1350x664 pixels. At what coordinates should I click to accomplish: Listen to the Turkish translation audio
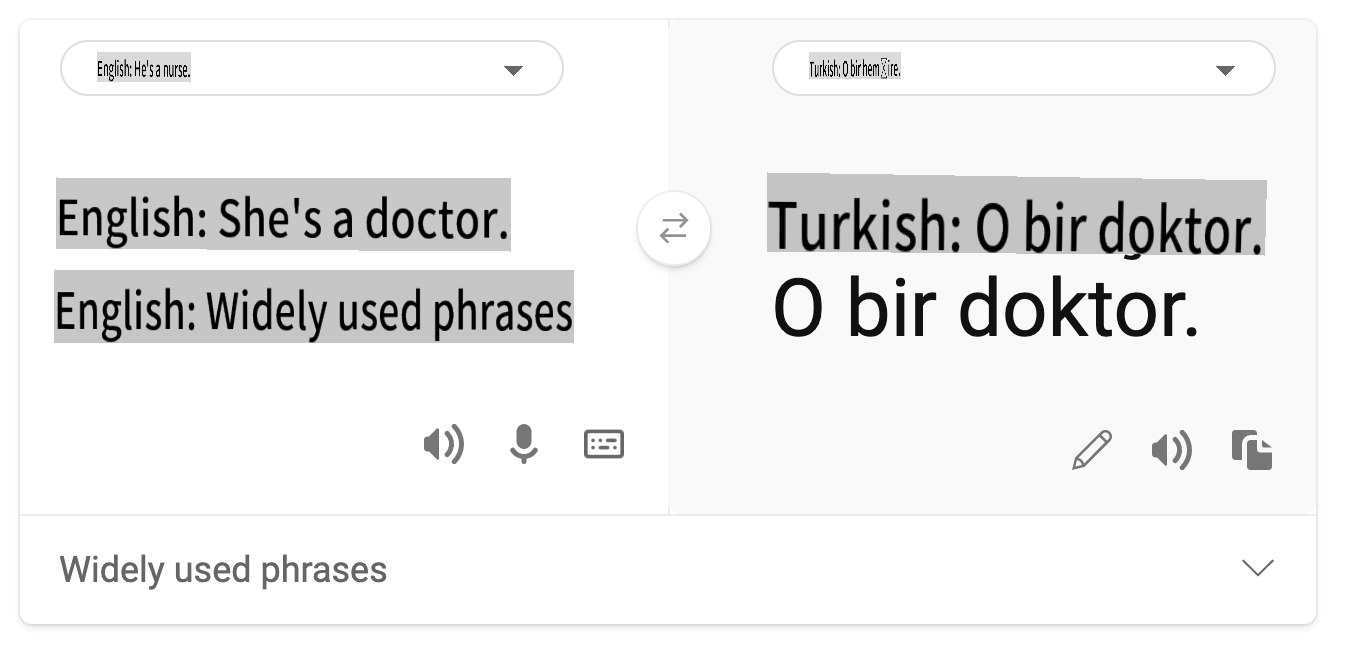pos(1171,451)
